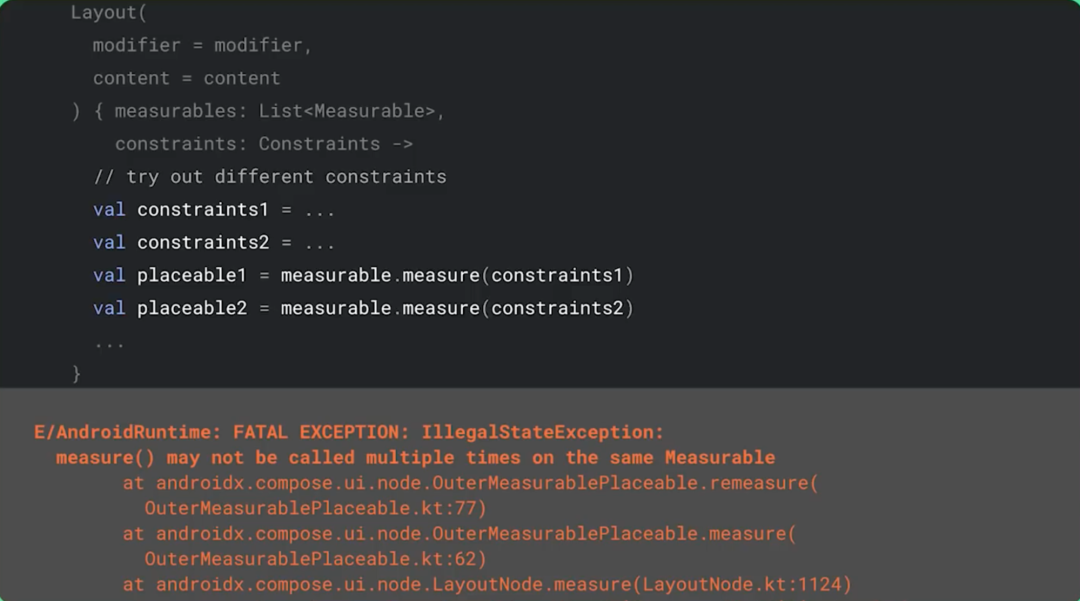Click the IllegalStateException text in the log

click(542, 432)
